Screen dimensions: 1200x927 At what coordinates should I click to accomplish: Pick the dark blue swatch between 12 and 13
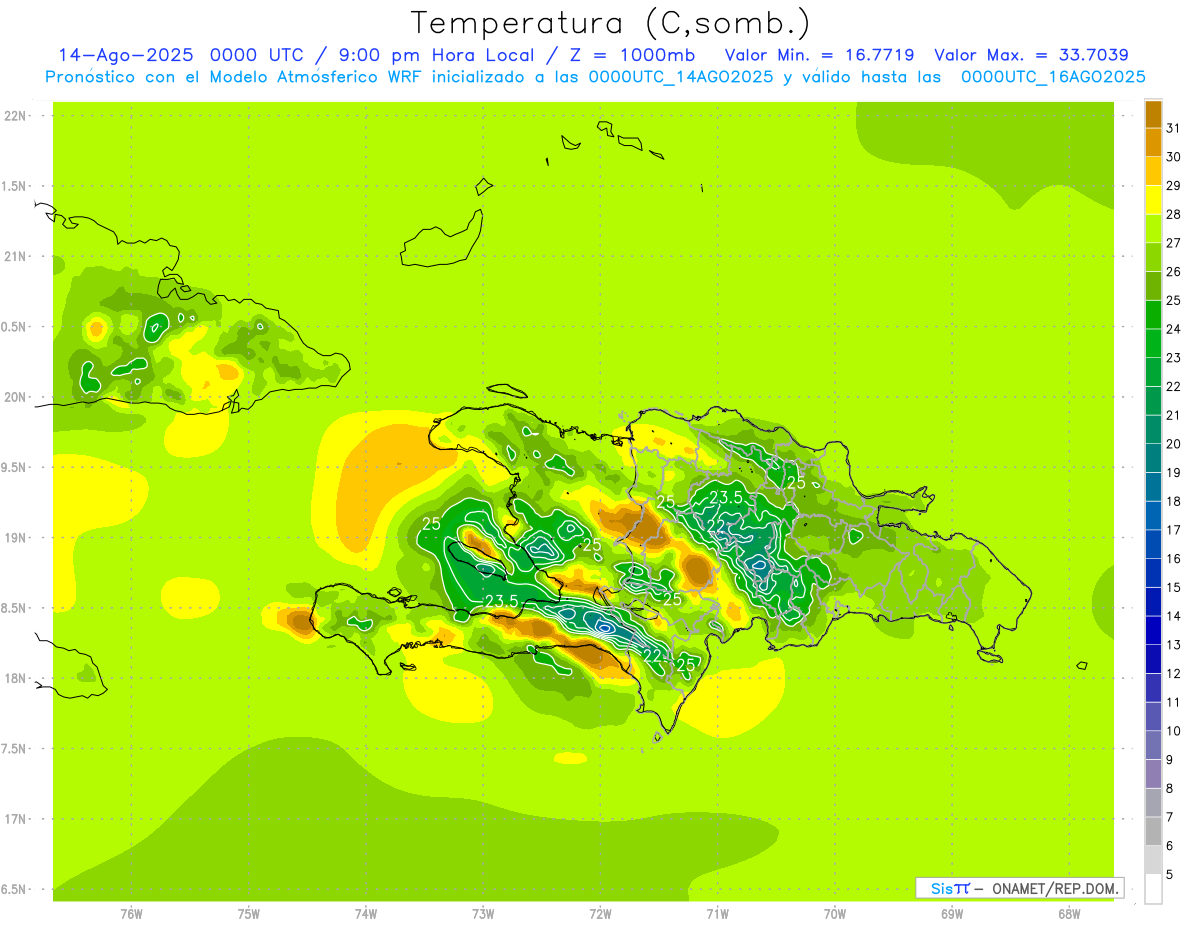click(1153, 659)
